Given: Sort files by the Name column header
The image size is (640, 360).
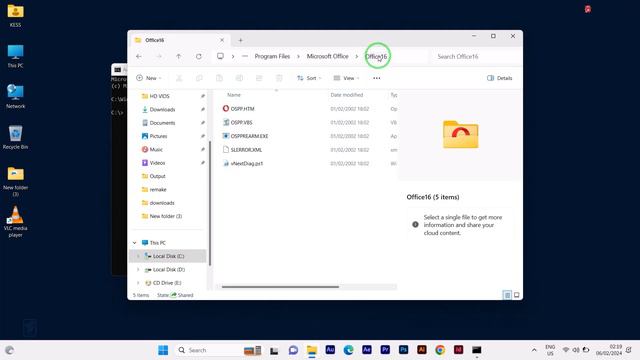Looking at the screenshot, I should 234,95.
